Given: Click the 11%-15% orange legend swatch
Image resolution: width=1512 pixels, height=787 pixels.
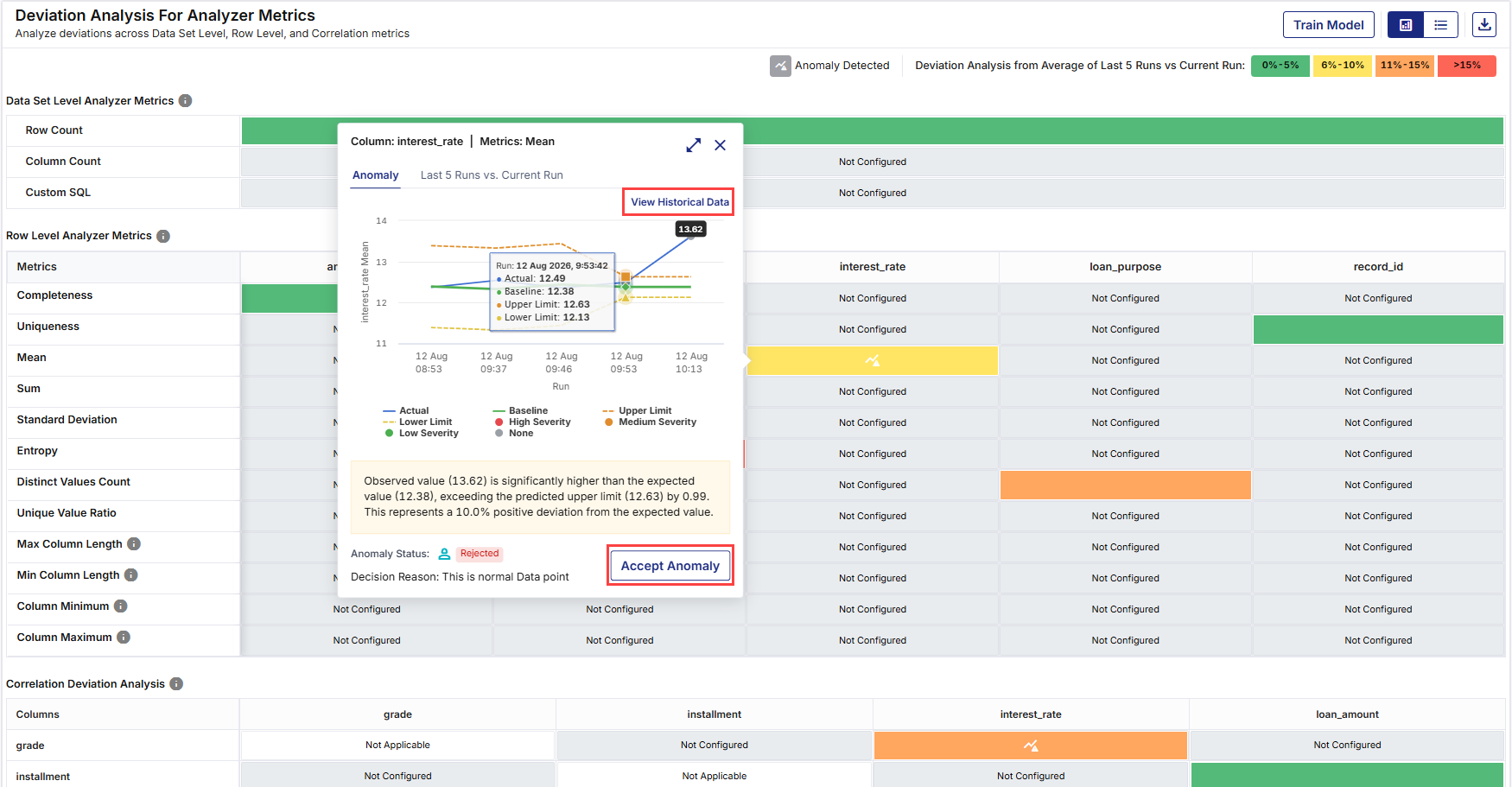Looking at the screenshot, I should (x=1404, y=66).
